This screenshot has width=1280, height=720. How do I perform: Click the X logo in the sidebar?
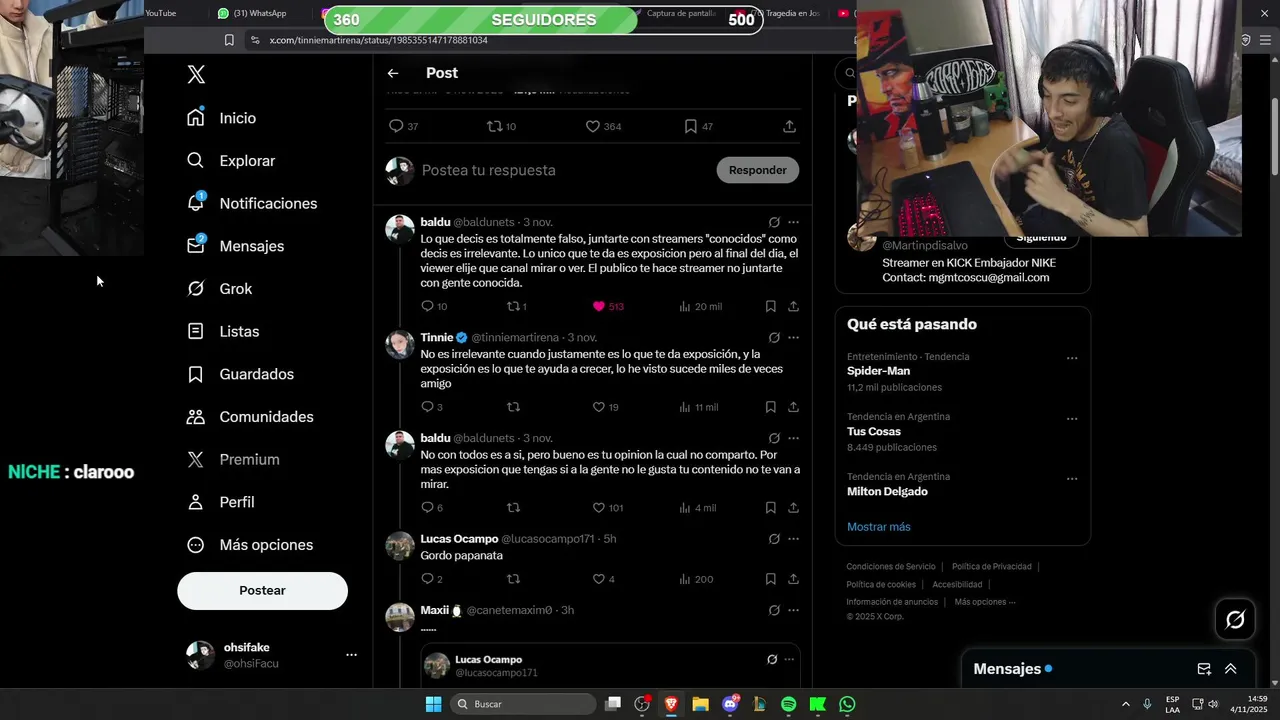pyautogui.click(x=196, y=75)
